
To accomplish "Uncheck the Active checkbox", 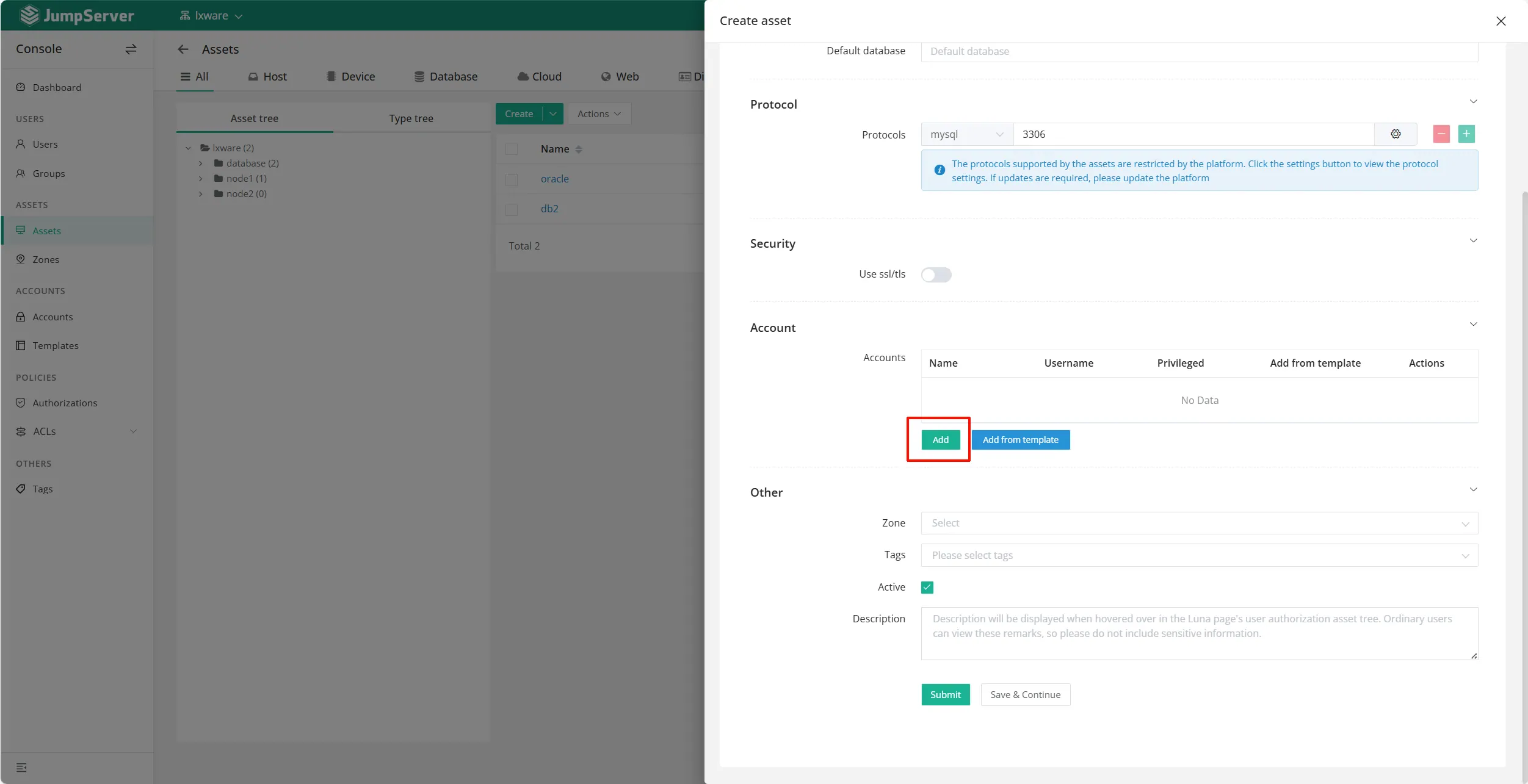I will [x=927, y=588].
